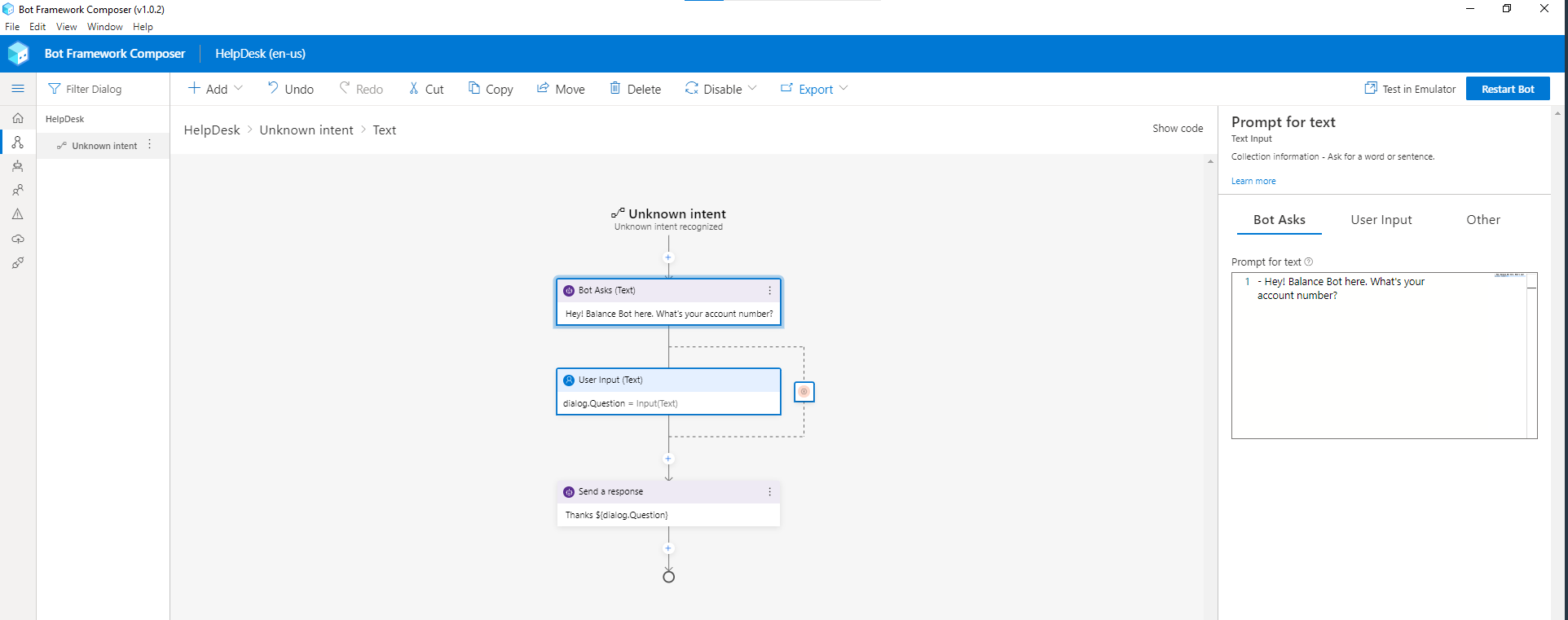This screenshot has height=620, width=1568.
Task: Add action below User Input node
Action: pos(668,459)
